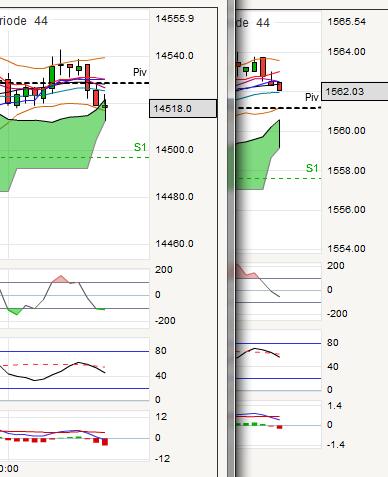Click the vertical divider between the charts

click(x=231, y=238)
